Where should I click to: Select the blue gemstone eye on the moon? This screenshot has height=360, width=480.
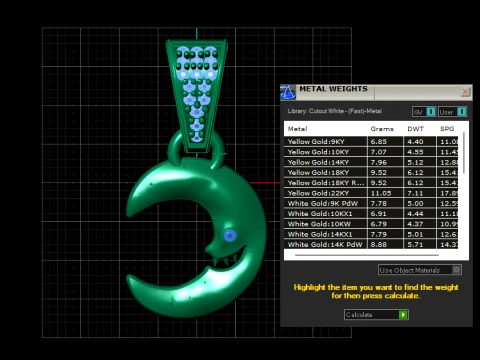(230, 235)
